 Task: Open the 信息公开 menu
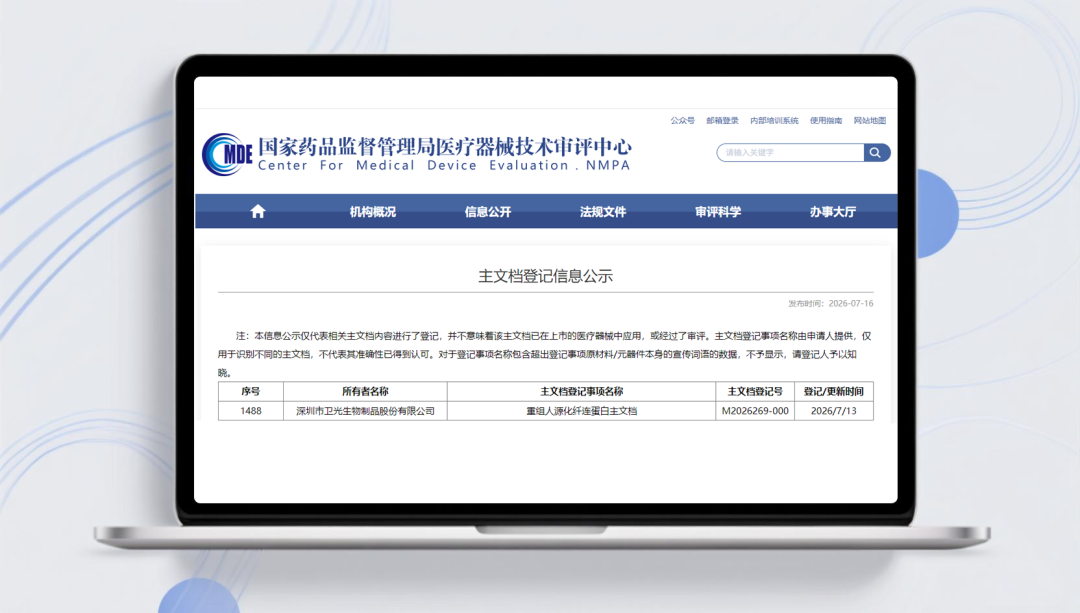(488, 212)
